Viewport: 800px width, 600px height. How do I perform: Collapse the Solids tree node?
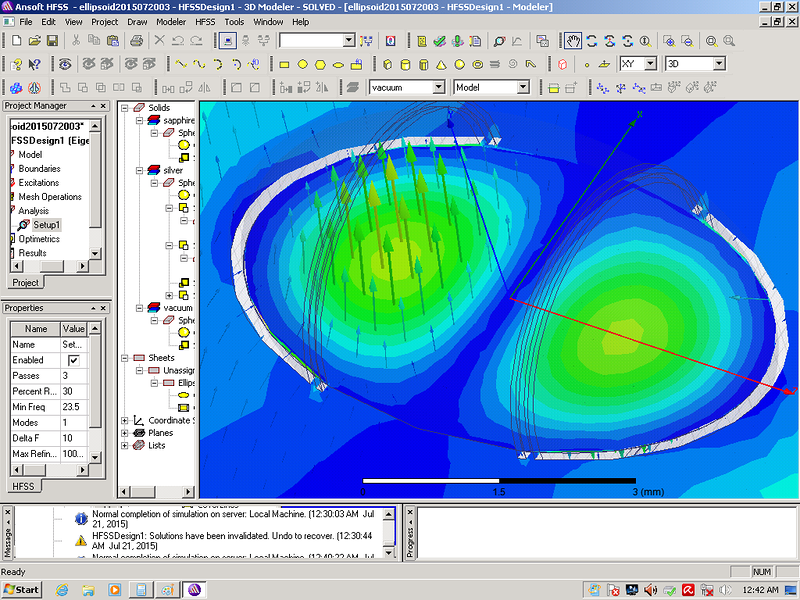(x=124, y=107)
